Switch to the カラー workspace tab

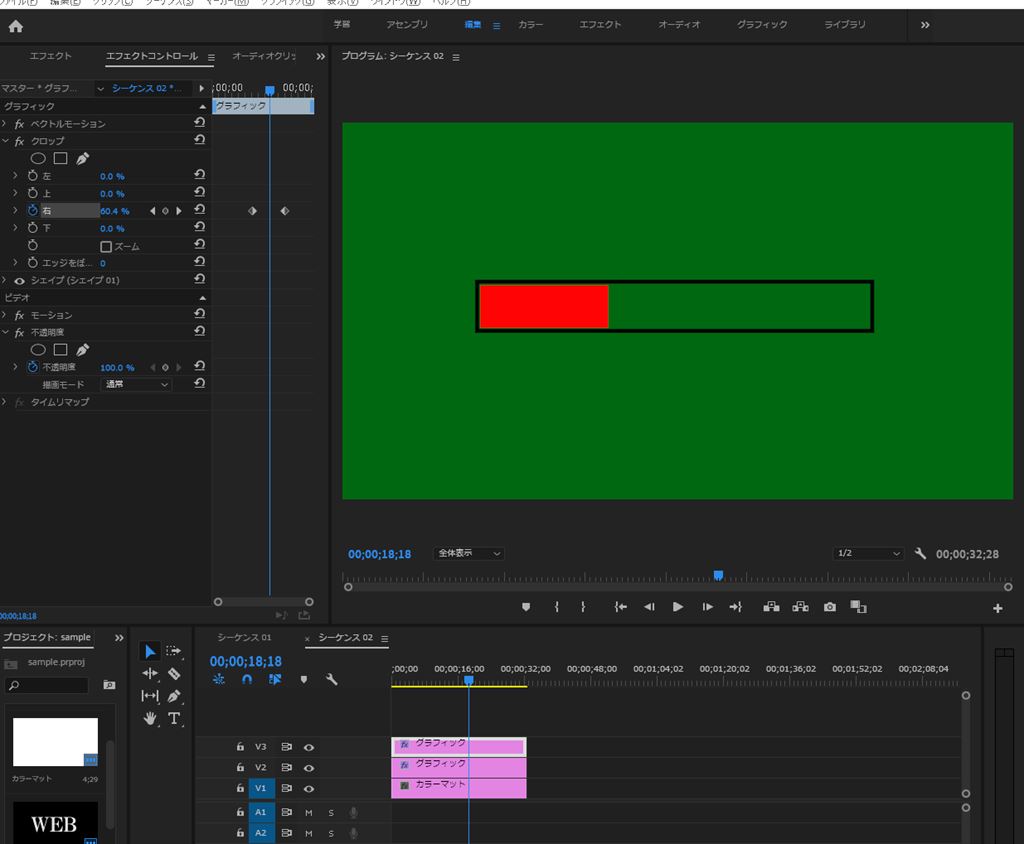coord(530,25)
